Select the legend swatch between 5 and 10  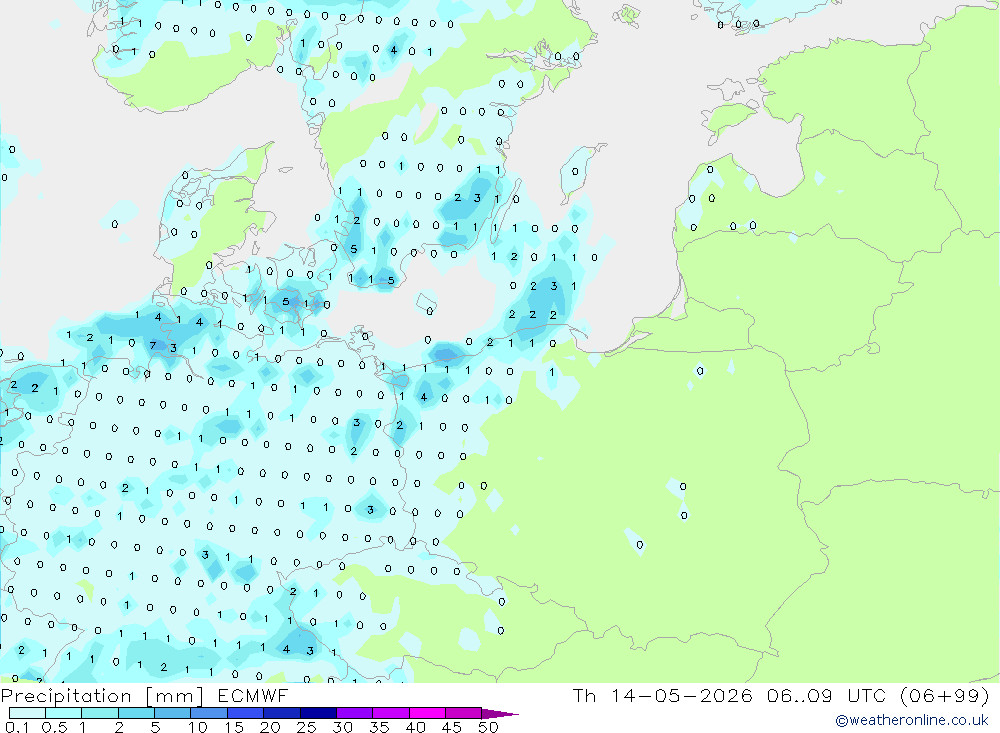(172, 713)
